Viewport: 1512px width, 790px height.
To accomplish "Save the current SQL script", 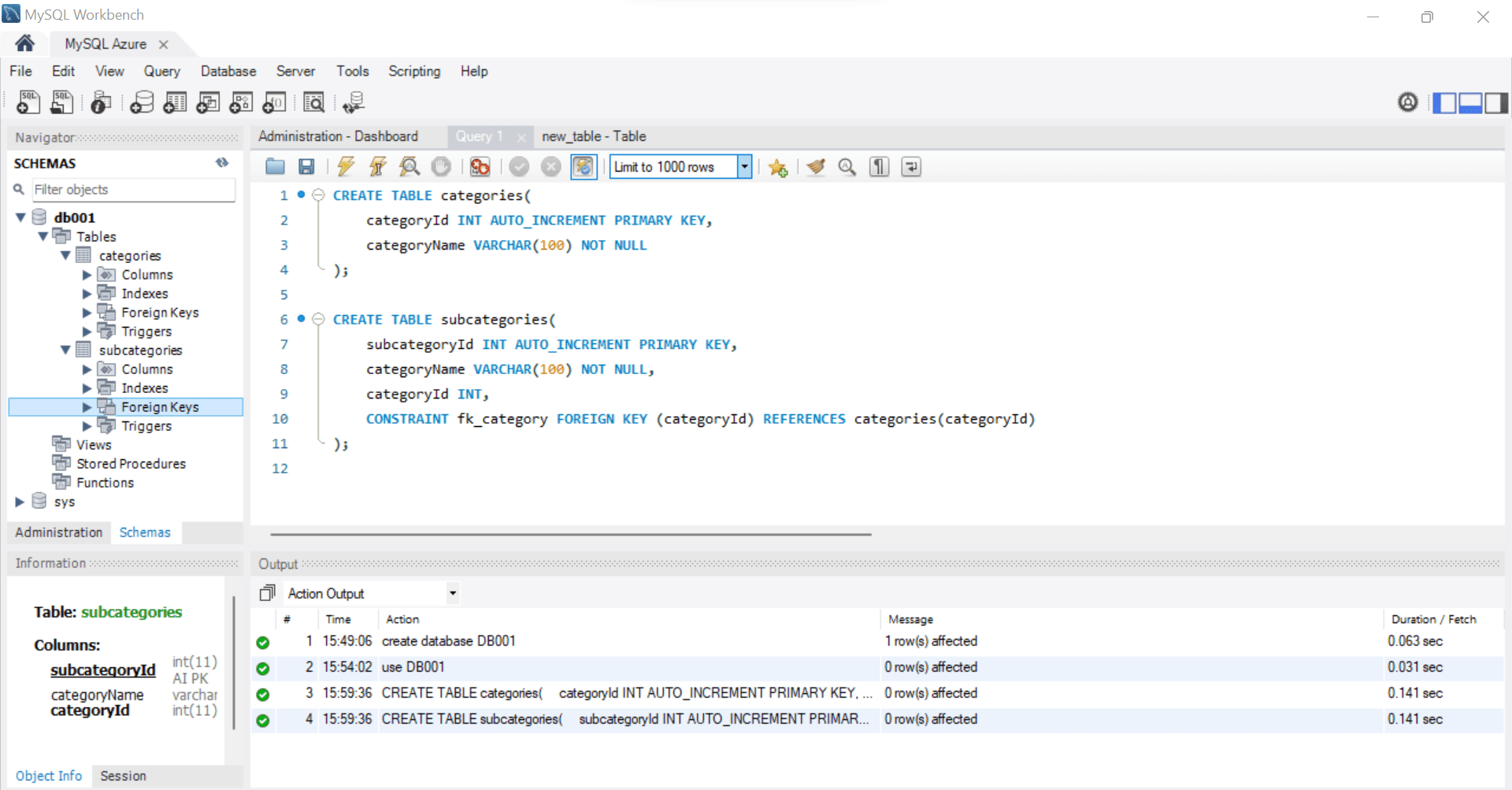I will pyautogui.click(x=306, y=166).
